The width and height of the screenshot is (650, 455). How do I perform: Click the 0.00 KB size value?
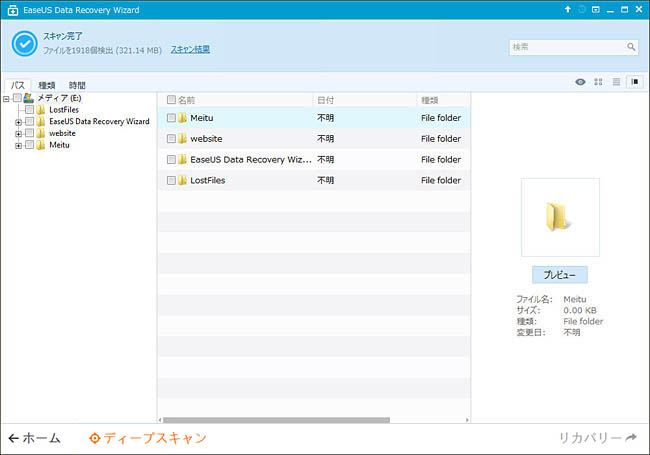[x=580, y=310]
